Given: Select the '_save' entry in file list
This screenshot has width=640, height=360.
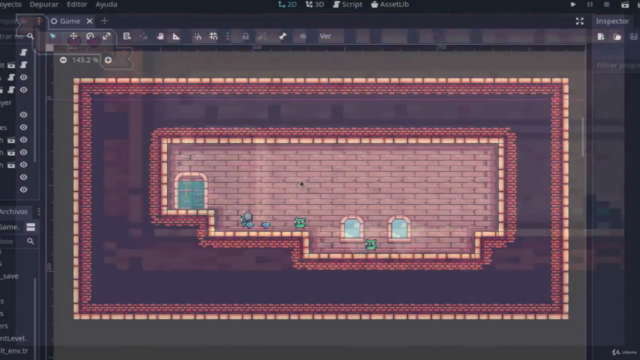Looking at the screenshot, I should click(9, 276).
